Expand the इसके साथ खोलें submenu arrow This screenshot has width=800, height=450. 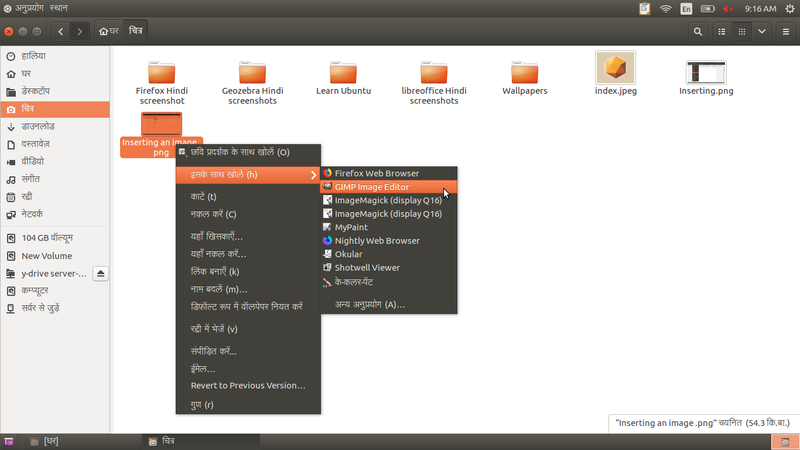click(313, 175)
